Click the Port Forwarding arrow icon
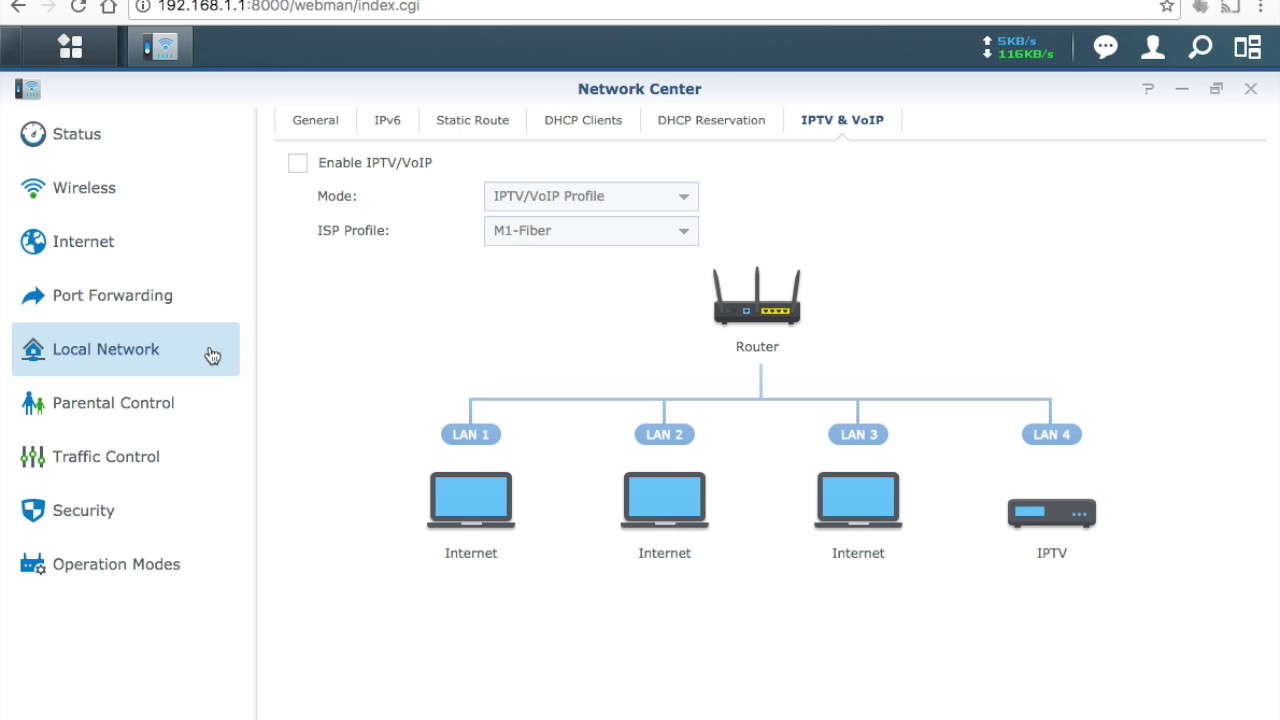The image size is (1280, 720). pyautogui.click(x=33, y=296)
